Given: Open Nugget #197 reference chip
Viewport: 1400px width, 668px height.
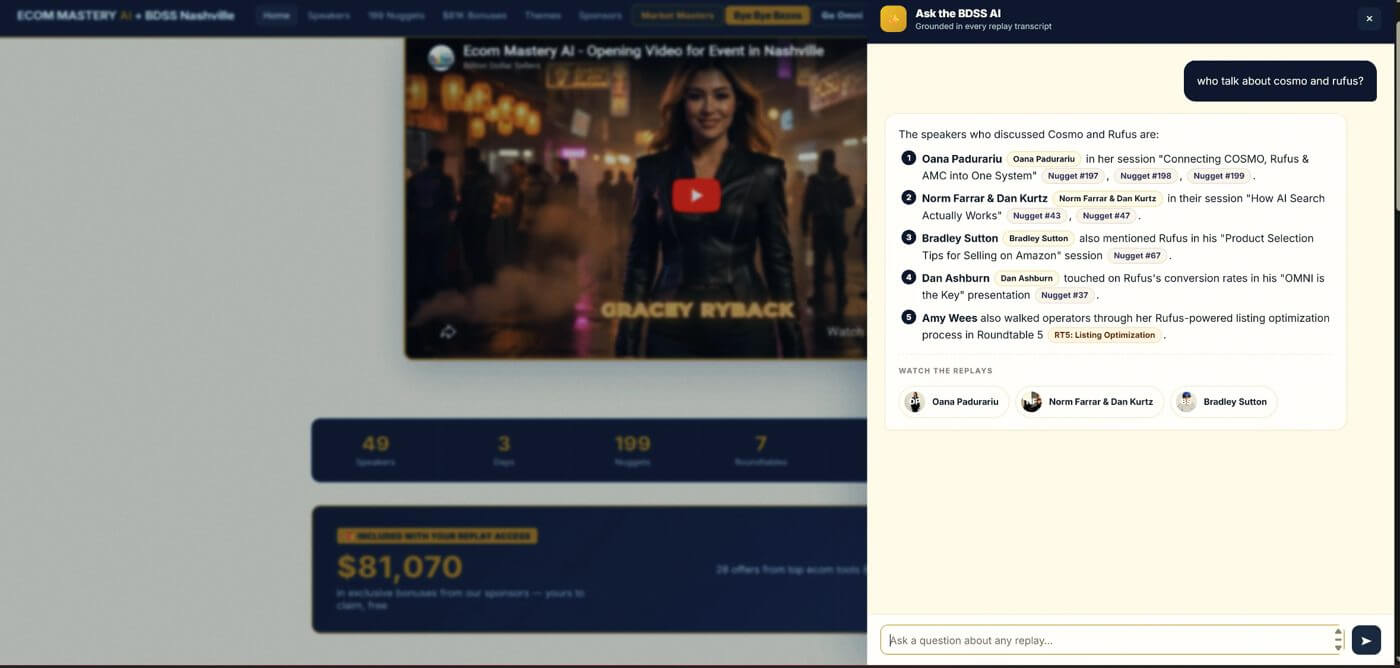Looking at the screenshot, I should pyautogui.click(x=1073, y=176).
